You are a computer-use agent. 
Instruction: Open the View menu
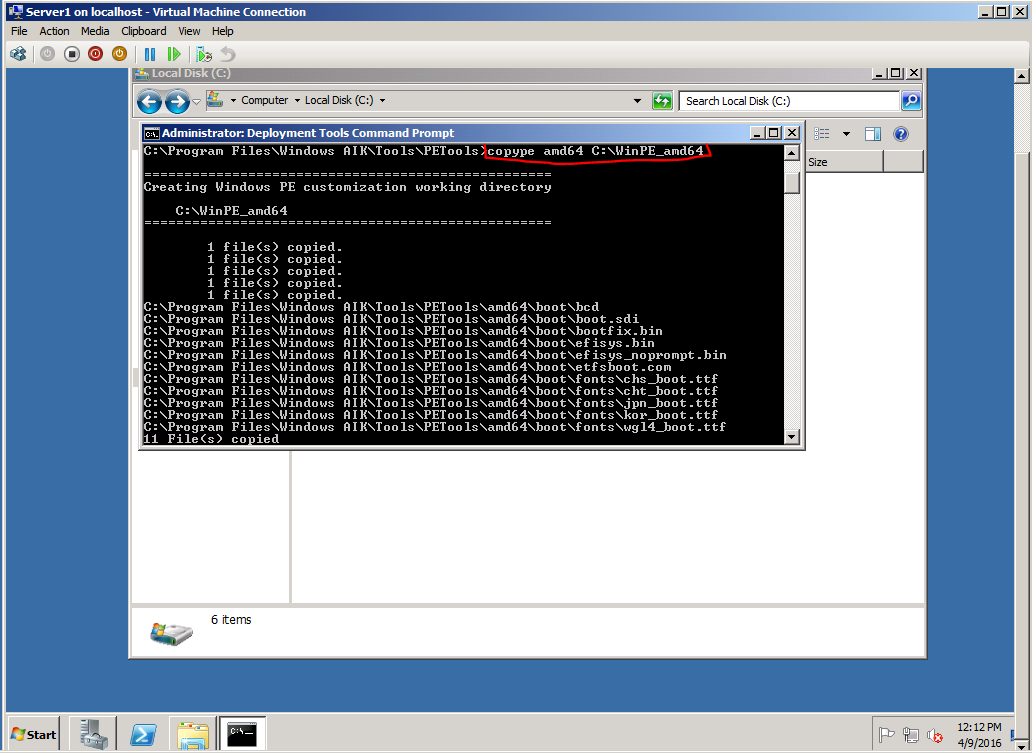point(189,31)
